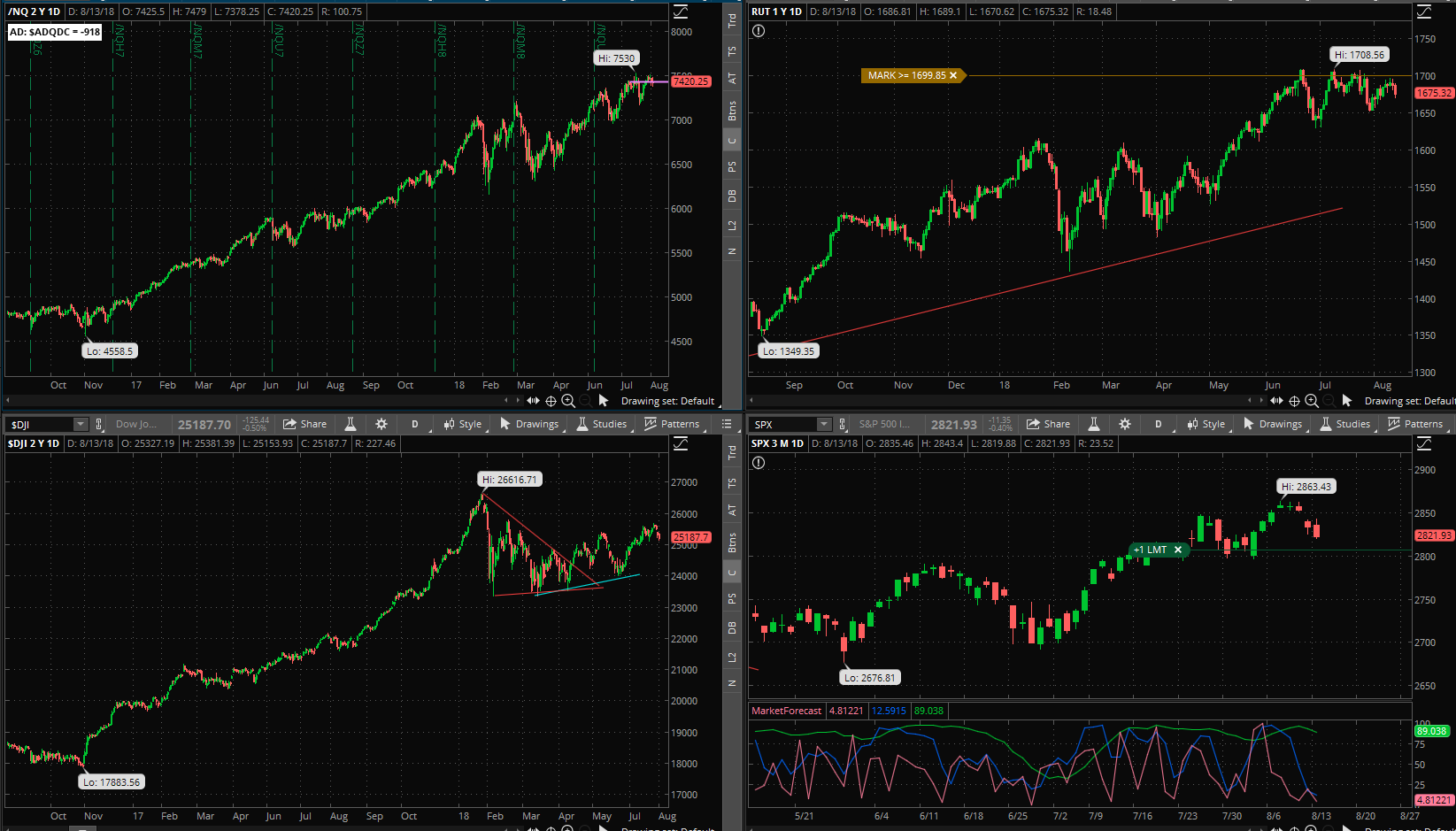The image size is (1456, 831).
Task: Click the AD: $ADQDC = -918 label
Action: (55, 32)
